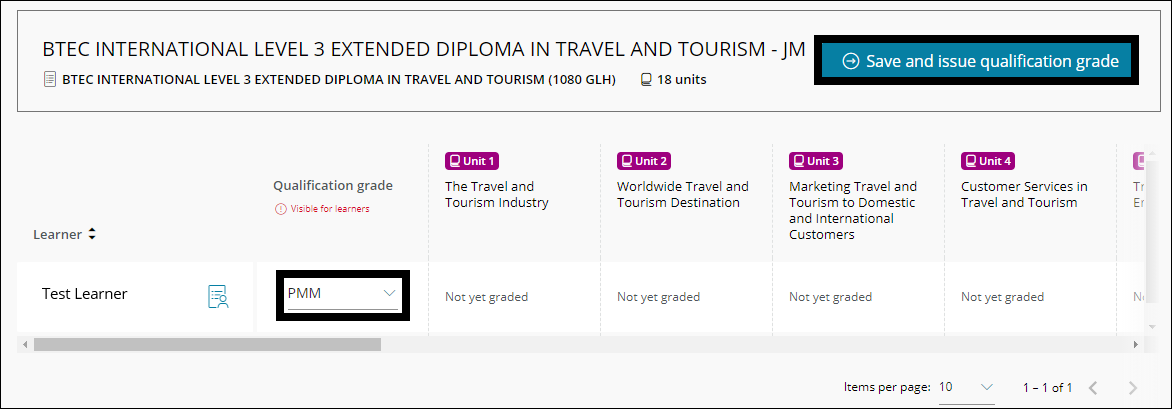Click document icon beside the diploma subtitle
1172x409 pixels.
point(50,79)
